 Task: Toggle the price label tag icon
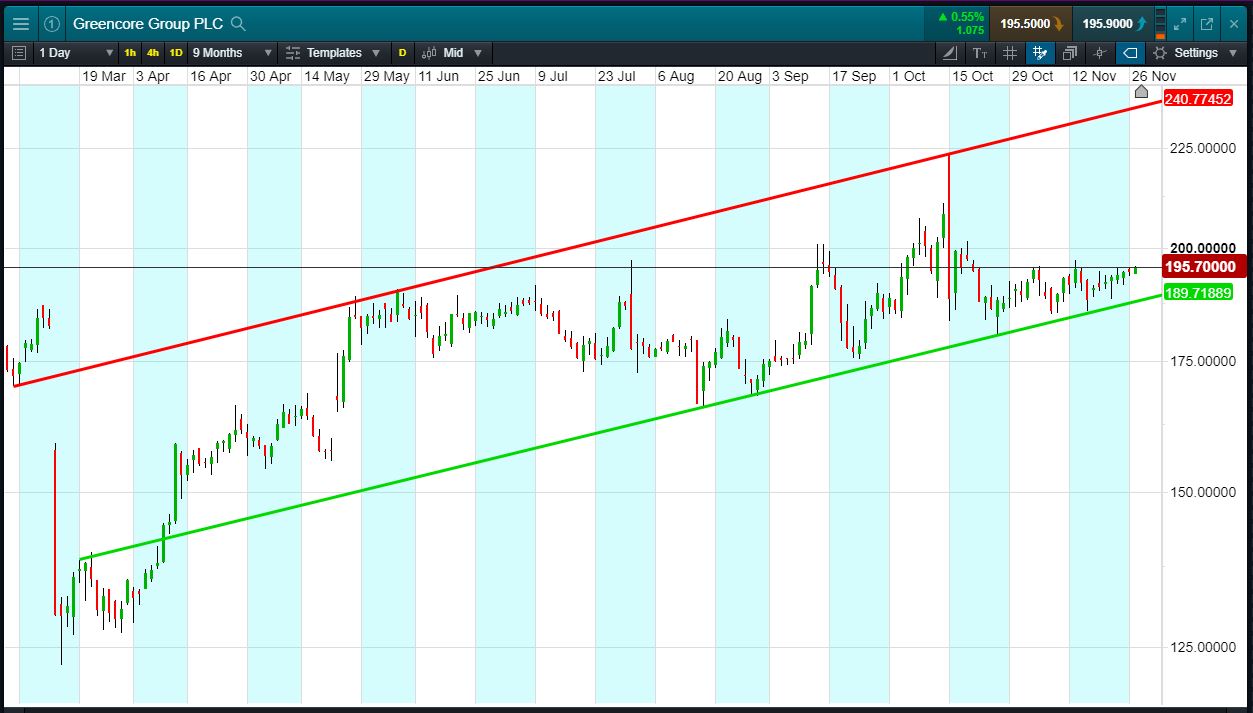(1130, 52)
